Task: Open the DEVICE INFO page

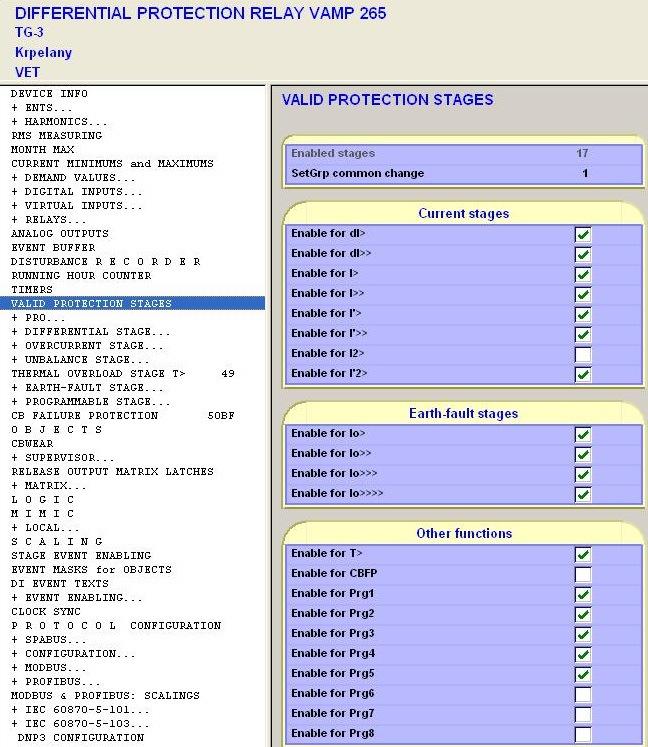Action: pos(49,93)
